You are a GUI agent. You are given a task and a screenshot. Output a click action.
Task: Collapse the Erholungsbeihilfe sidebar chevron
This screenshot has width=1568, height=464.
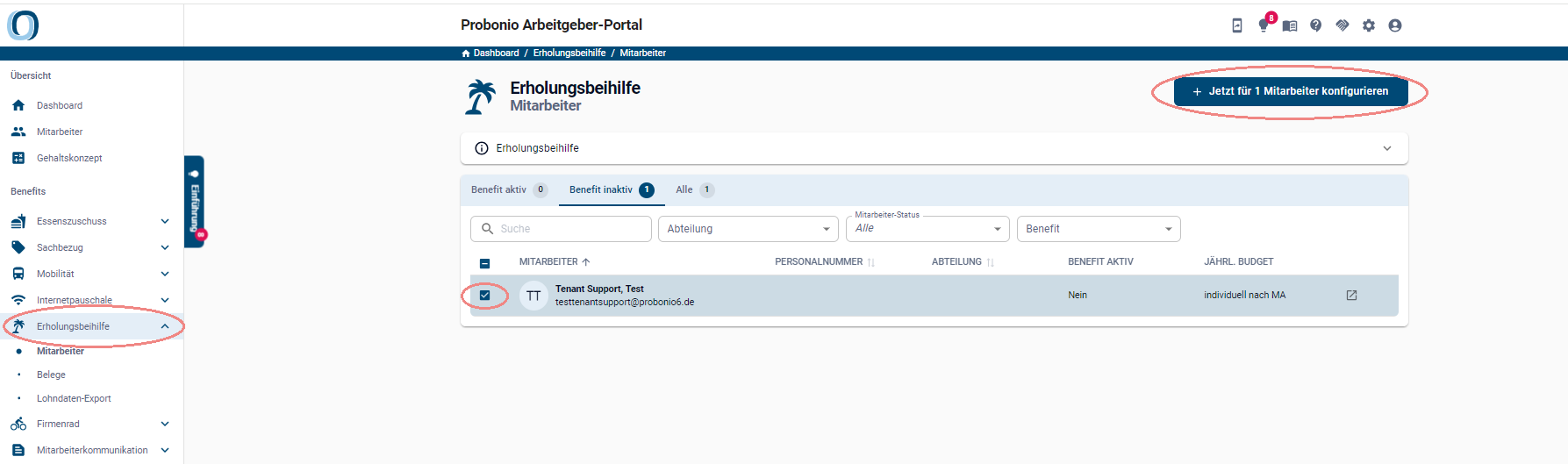click(x=165, y=326)
